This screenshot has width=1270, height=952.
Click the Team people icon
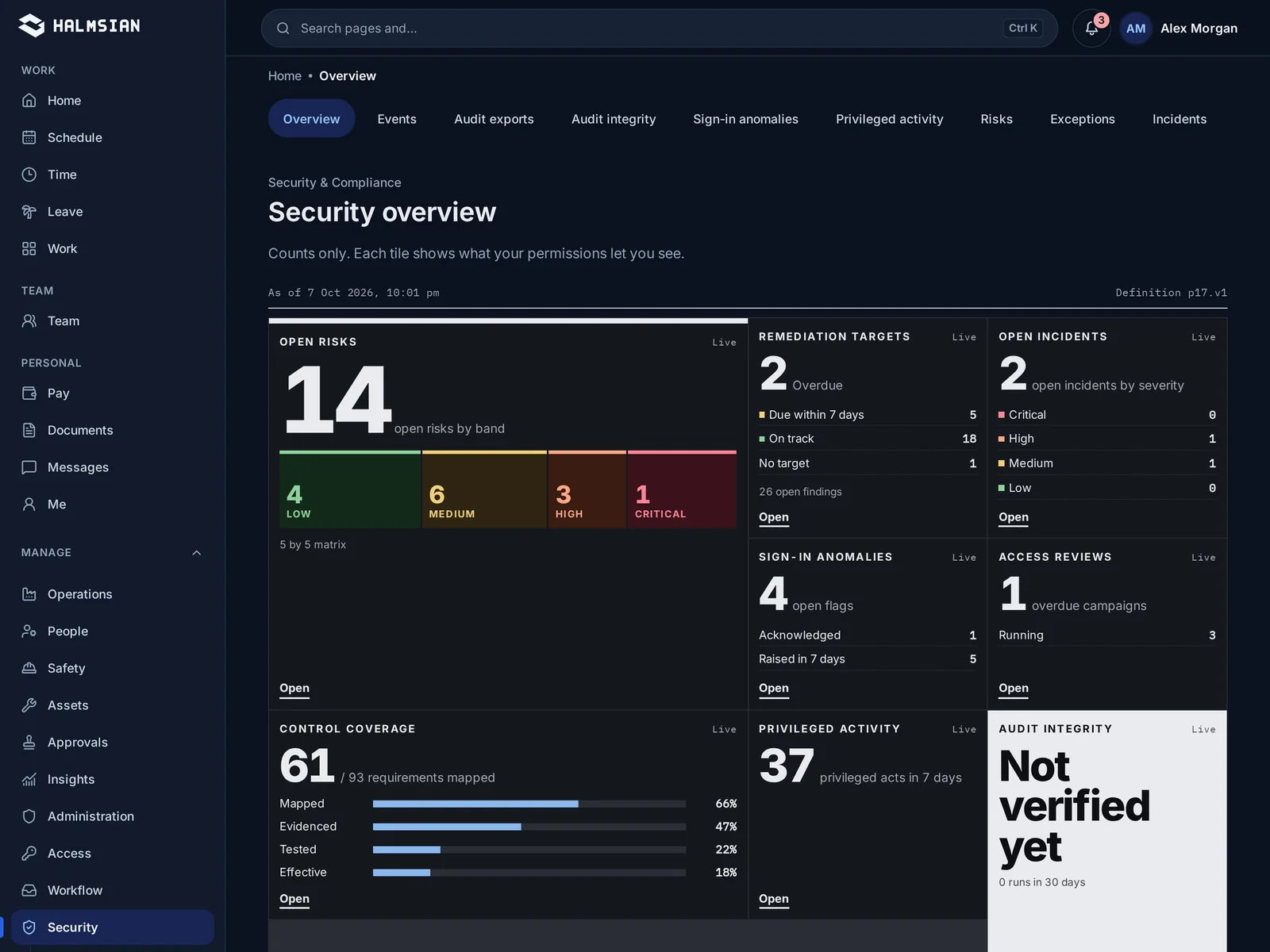tap(29, 321)
